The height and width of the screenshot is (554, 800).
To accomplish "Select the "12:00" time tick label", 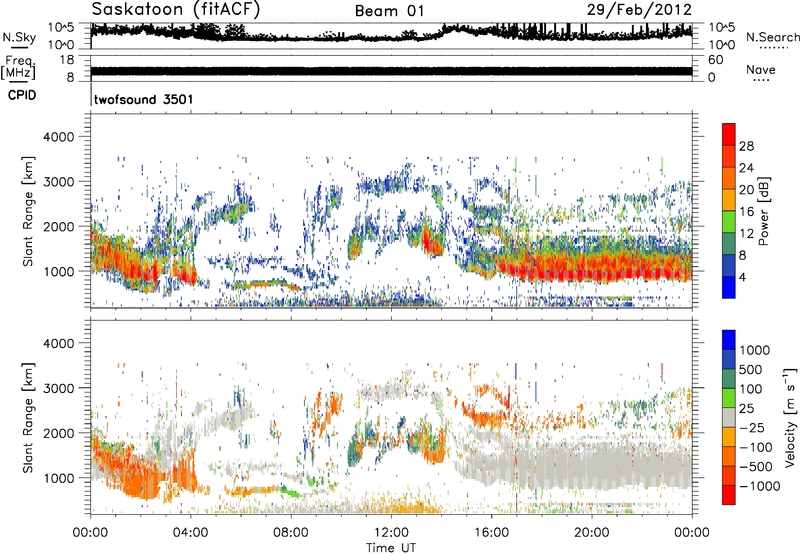I will pyautogui.click(x=391, y=533).
